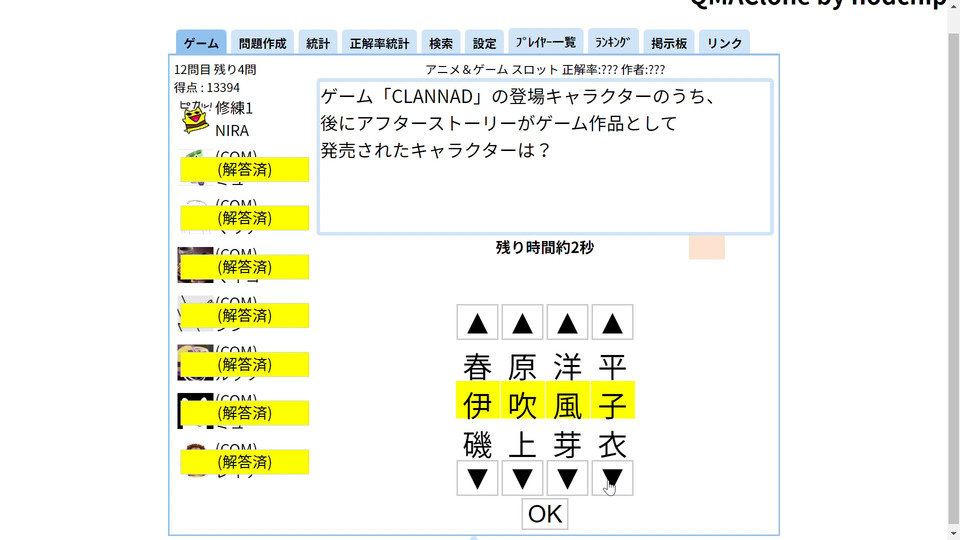Confirm the answer with OK button
The image size is (960, 540).
coord(545,514)
